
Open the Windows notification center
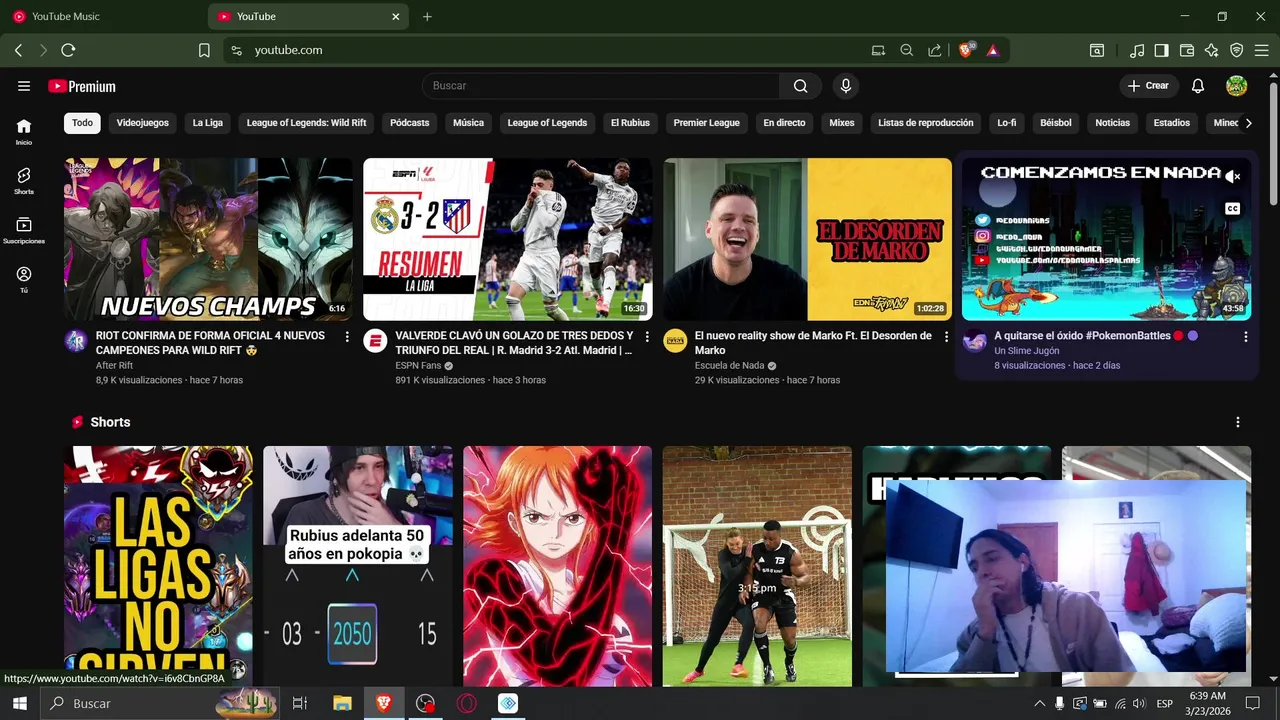(1252, 704)
